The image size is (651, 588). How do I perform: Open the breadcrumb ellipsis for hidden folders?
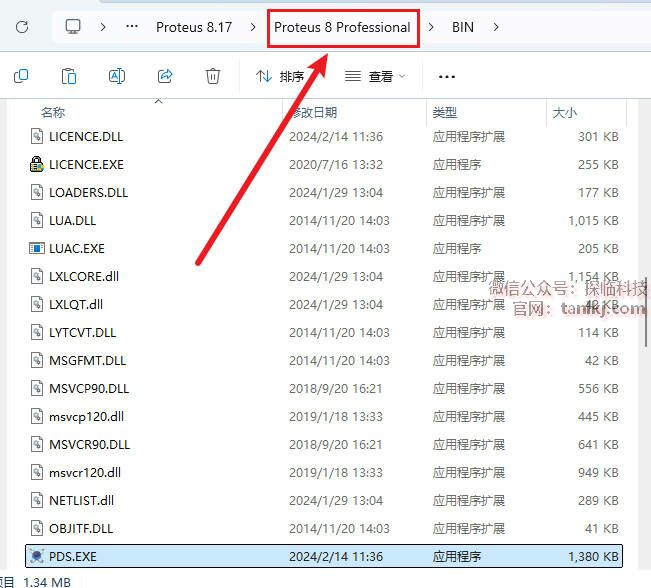tap(132, 27)
